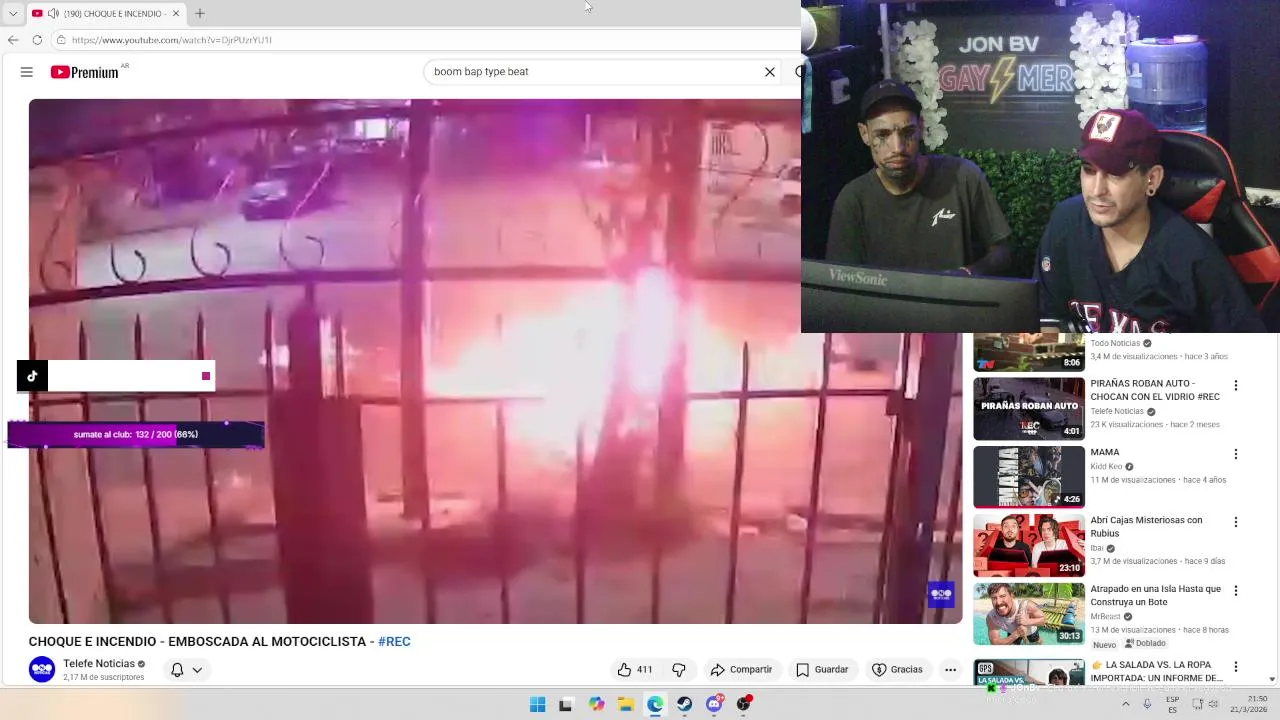Dislike the video with thumbs down
This screenshot has height=720, width=1280.
[679, 670]
